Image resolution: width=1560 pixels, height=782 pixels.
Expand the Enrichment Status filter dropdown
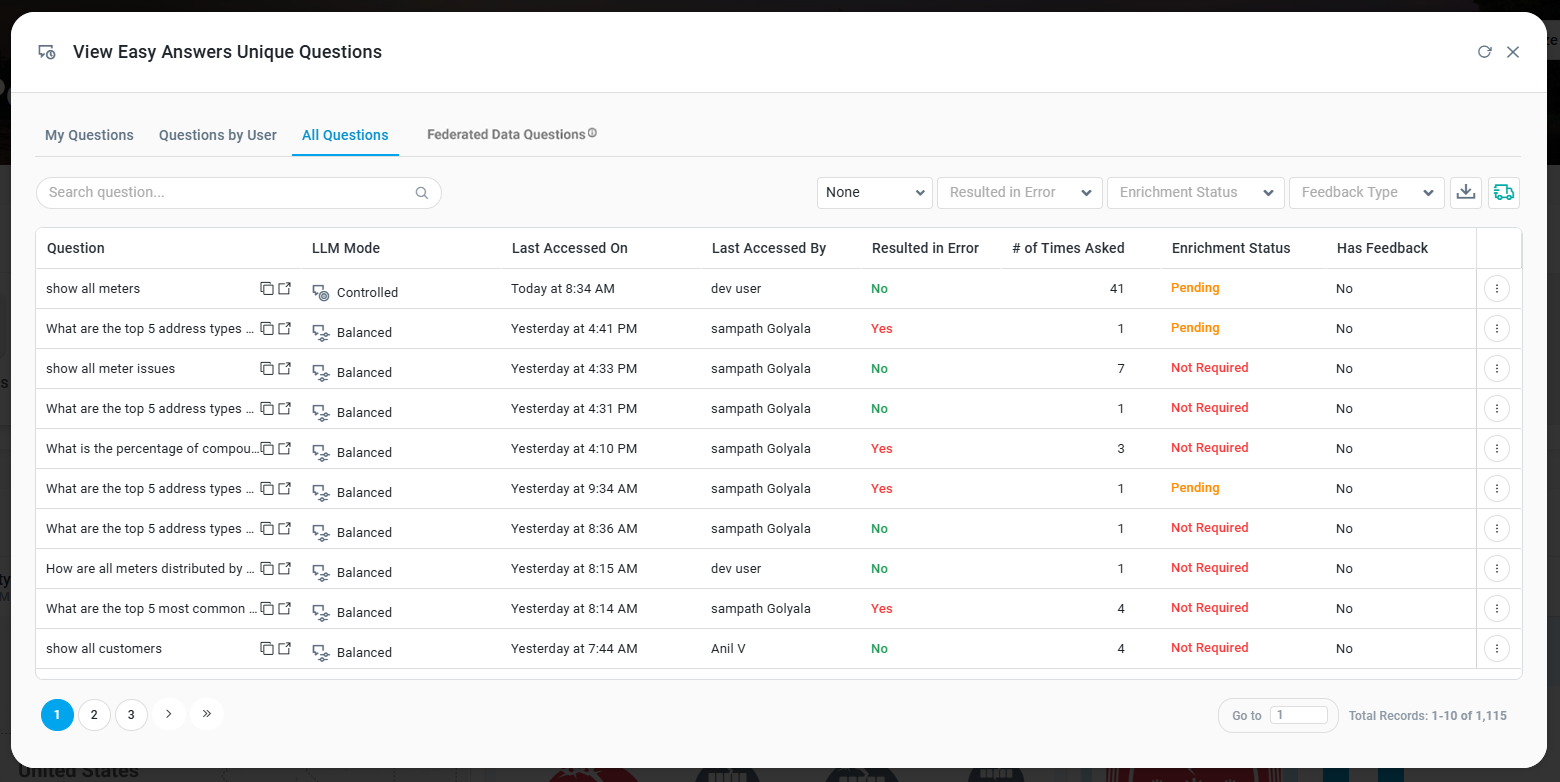[x=1195, y=192]
